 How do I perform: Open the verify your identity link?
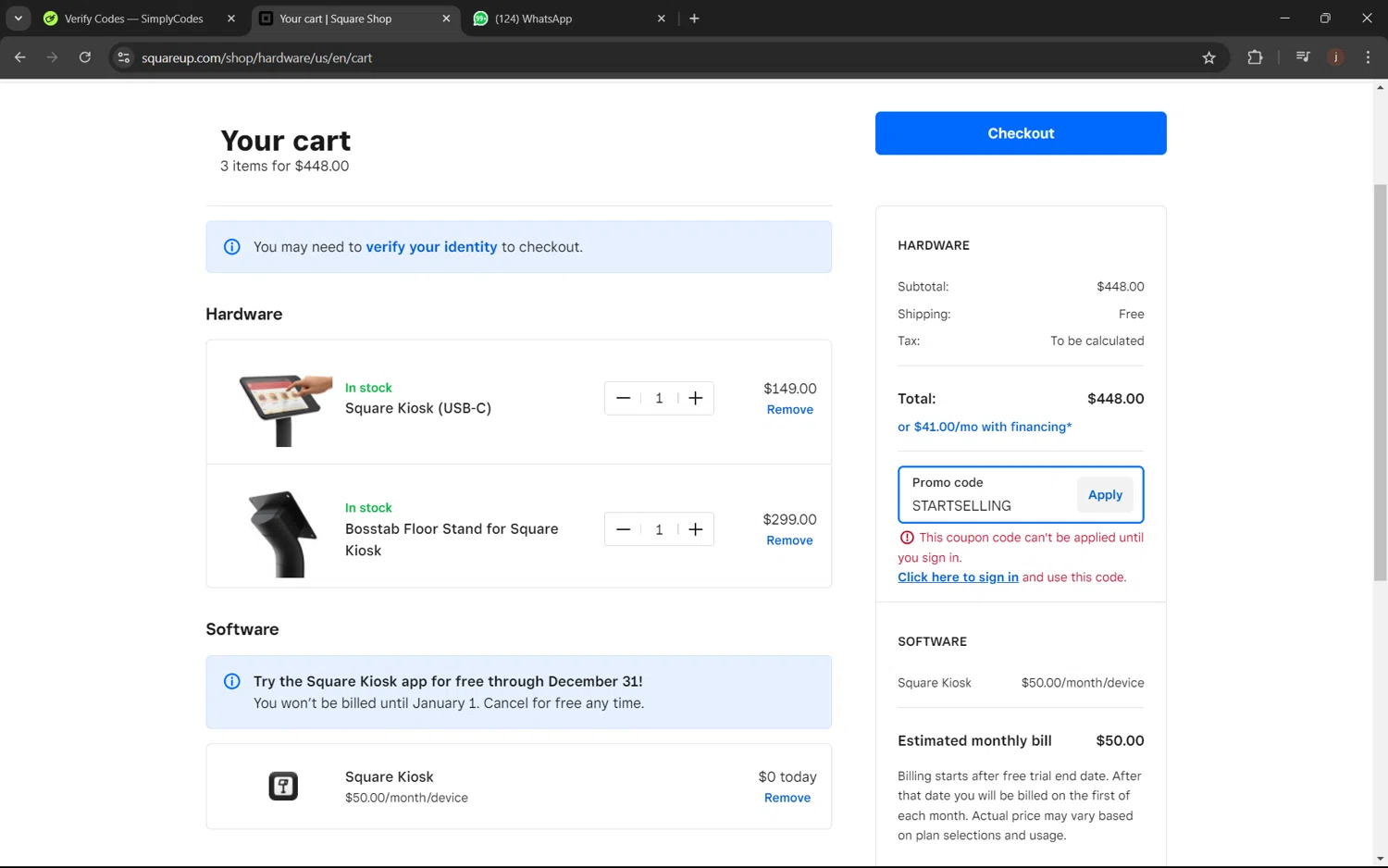(431, 247)
